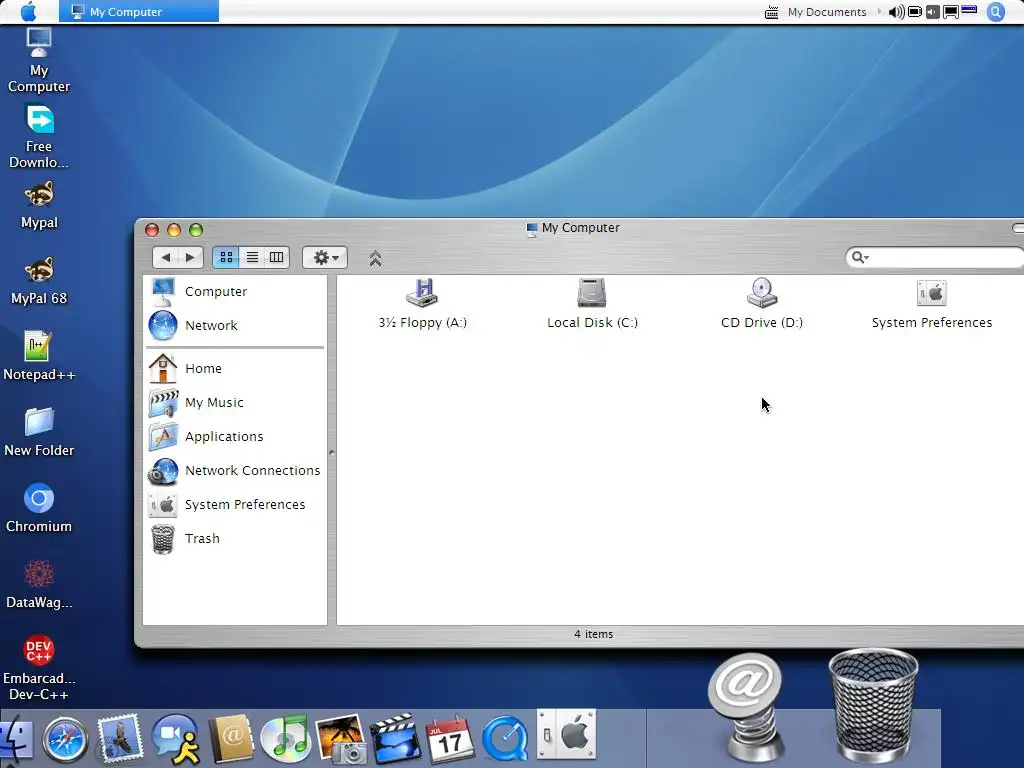The image size is (1024, 768).
Task: Open Free Download desktop icon
Action: [39, 136]
